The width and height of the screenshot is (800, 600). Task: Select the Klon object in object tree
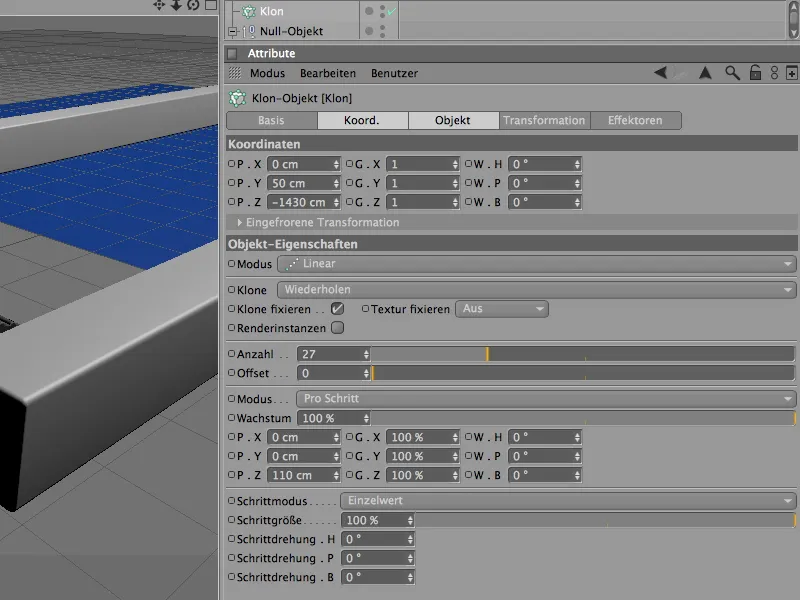(271, 12)
